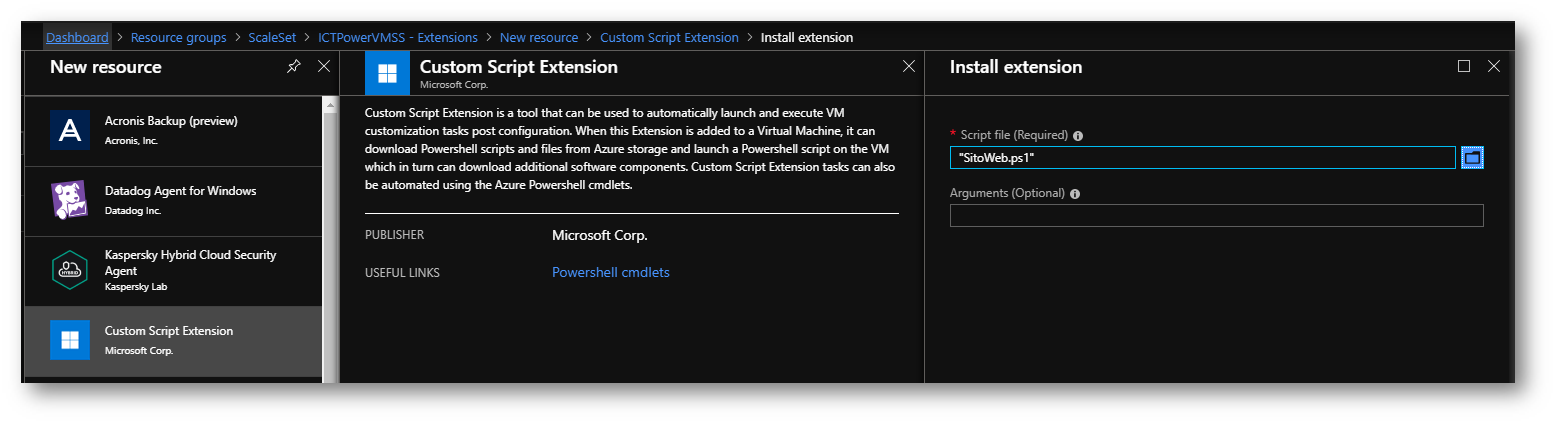Click the Kaspersky Hybrid Cloud hexagon icon
The image size is (1557, 425).
70,270
